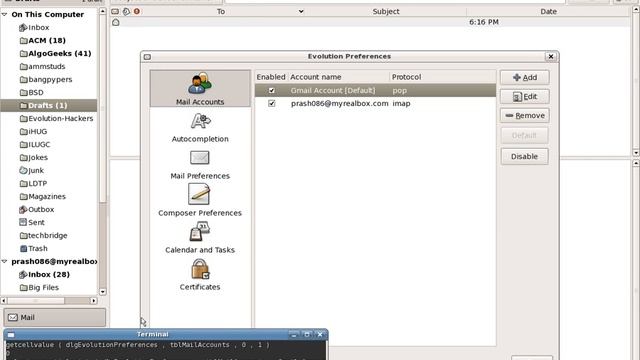Toggle the Gmail Account enabled checkbox
Image resolution: width=640 pixels, height=360 pixels.
click(271, 91)
